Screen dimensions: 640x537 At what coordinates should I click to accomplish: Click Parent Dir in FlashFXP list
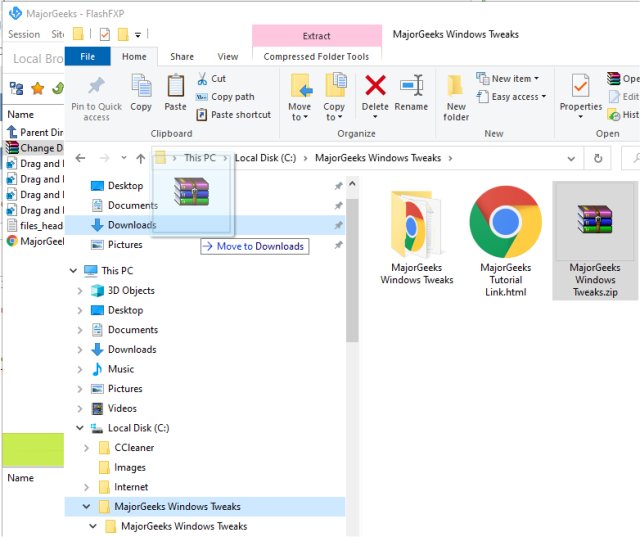click(x=35, y=132)
